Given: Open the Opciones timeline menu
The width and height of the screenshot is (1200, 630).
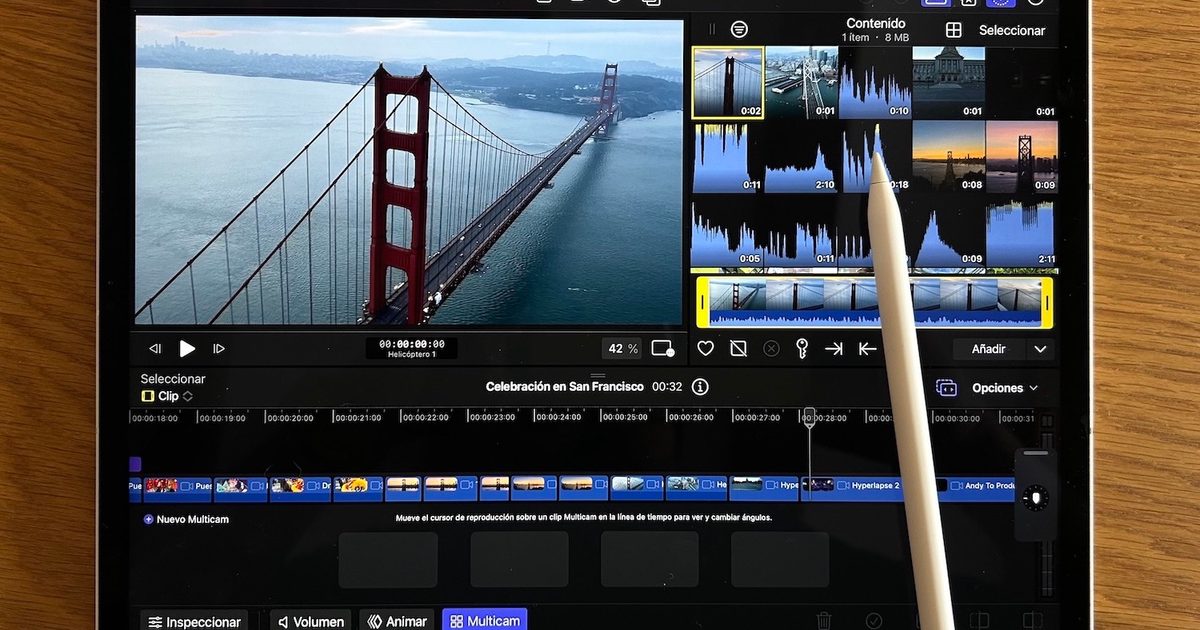Looking at the screenshot, I should pos(1004,388).
